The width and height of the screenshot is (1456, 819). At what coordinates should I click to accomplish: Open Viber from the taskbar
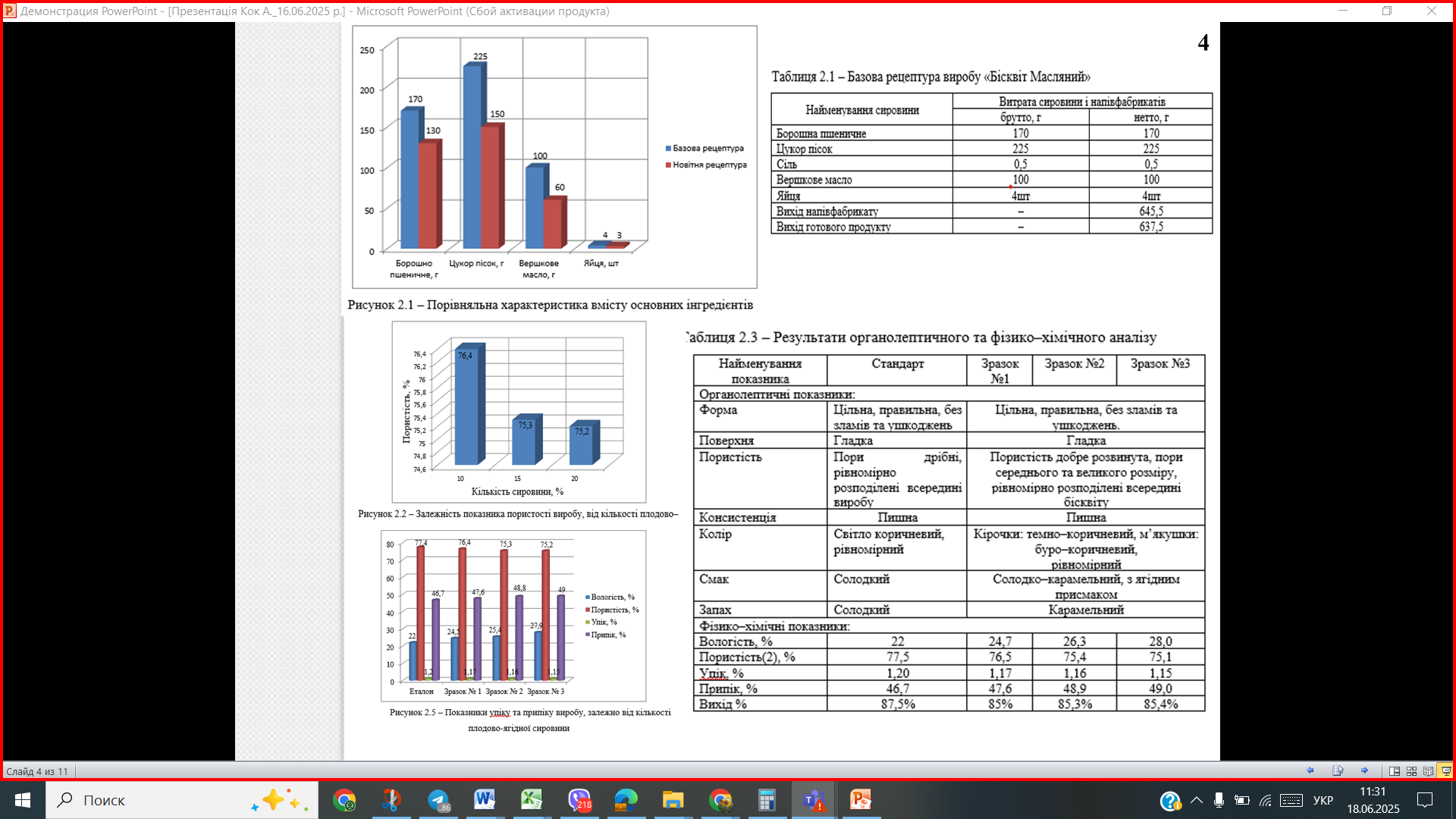click(x=579, y=800)
